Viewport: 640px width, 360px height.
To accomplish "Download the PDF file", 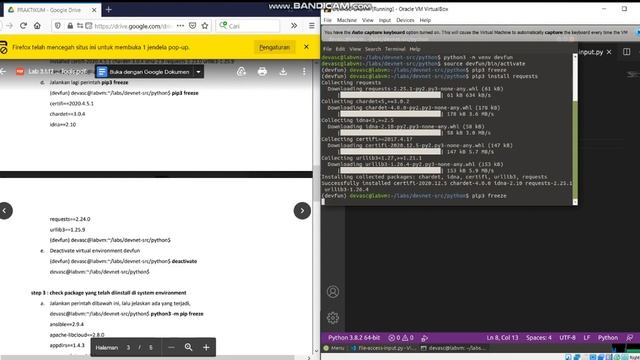I will click(x=283, y=72).
